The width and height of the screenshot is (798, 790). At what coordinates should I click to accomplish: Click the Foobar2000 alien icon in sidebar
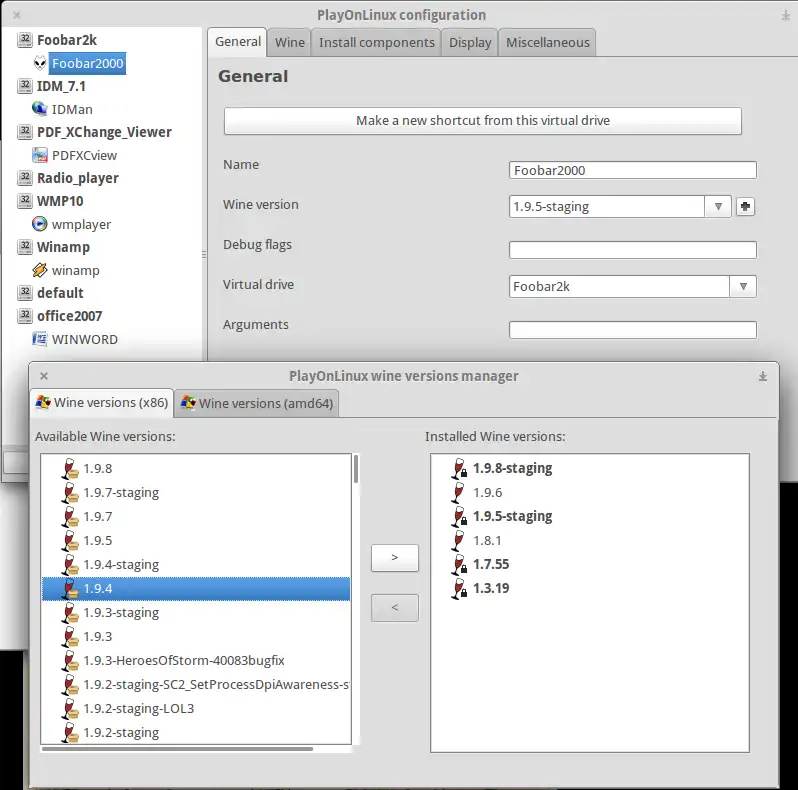coord(40,63)
